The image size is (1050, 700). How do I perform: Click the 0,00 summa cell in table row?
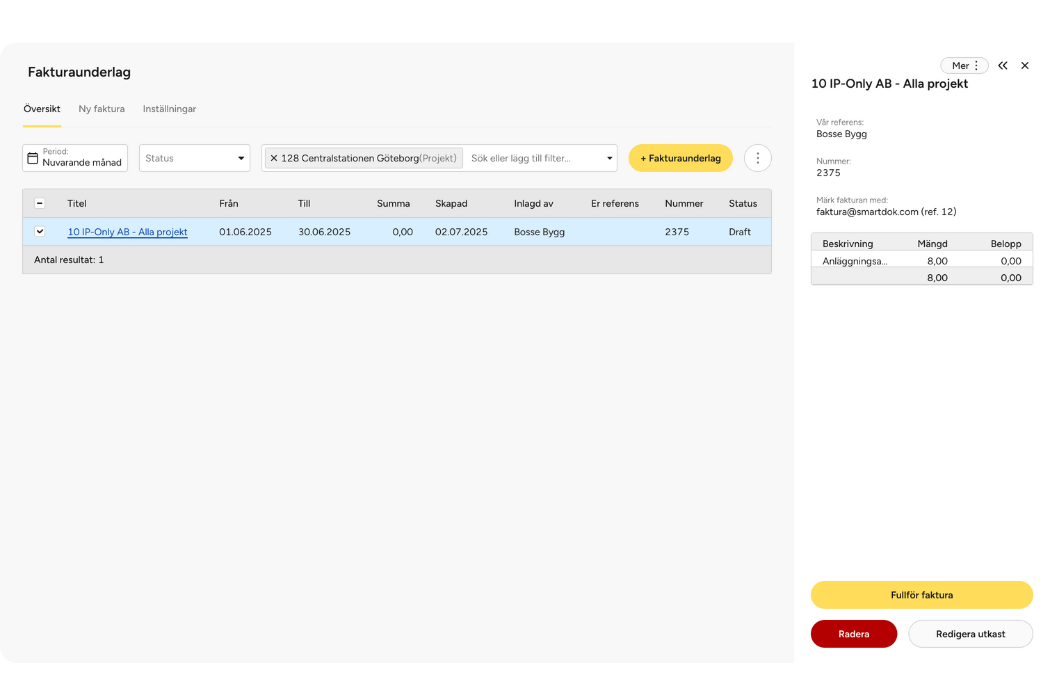[x=402, y=232]
